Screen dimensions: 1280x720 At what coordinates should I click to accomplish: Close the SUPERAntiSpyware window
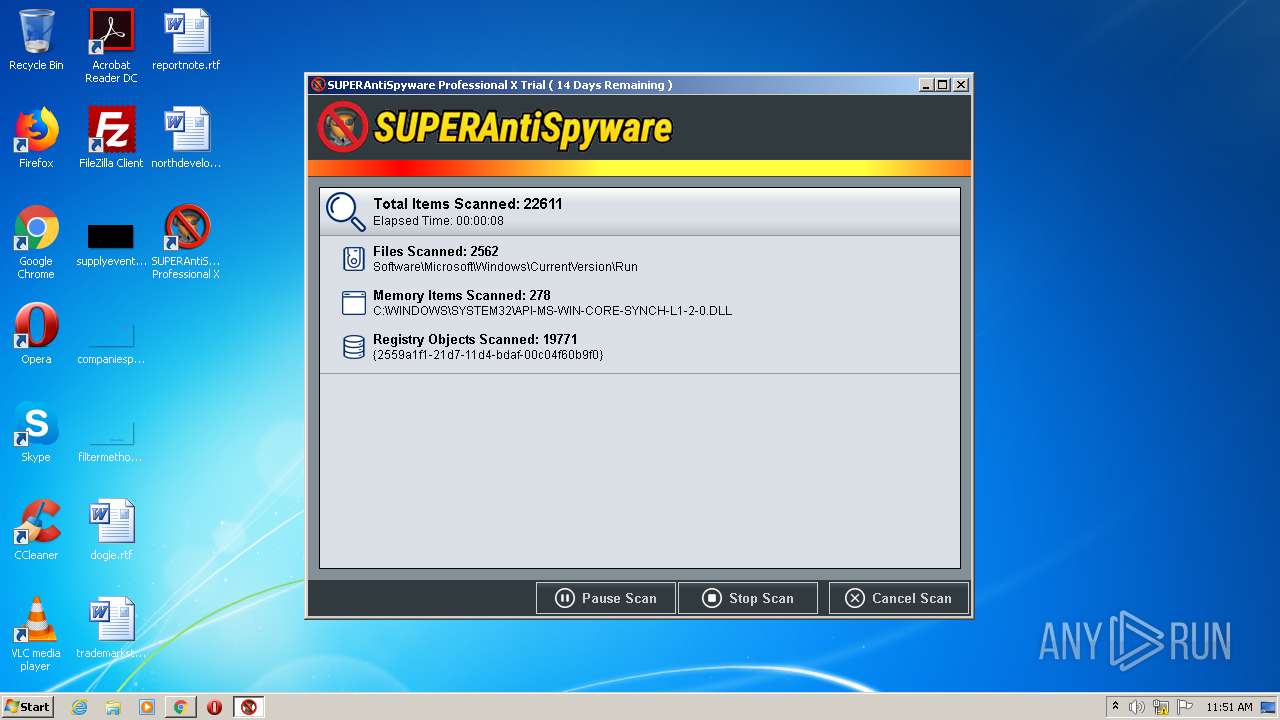coord(961,85)
